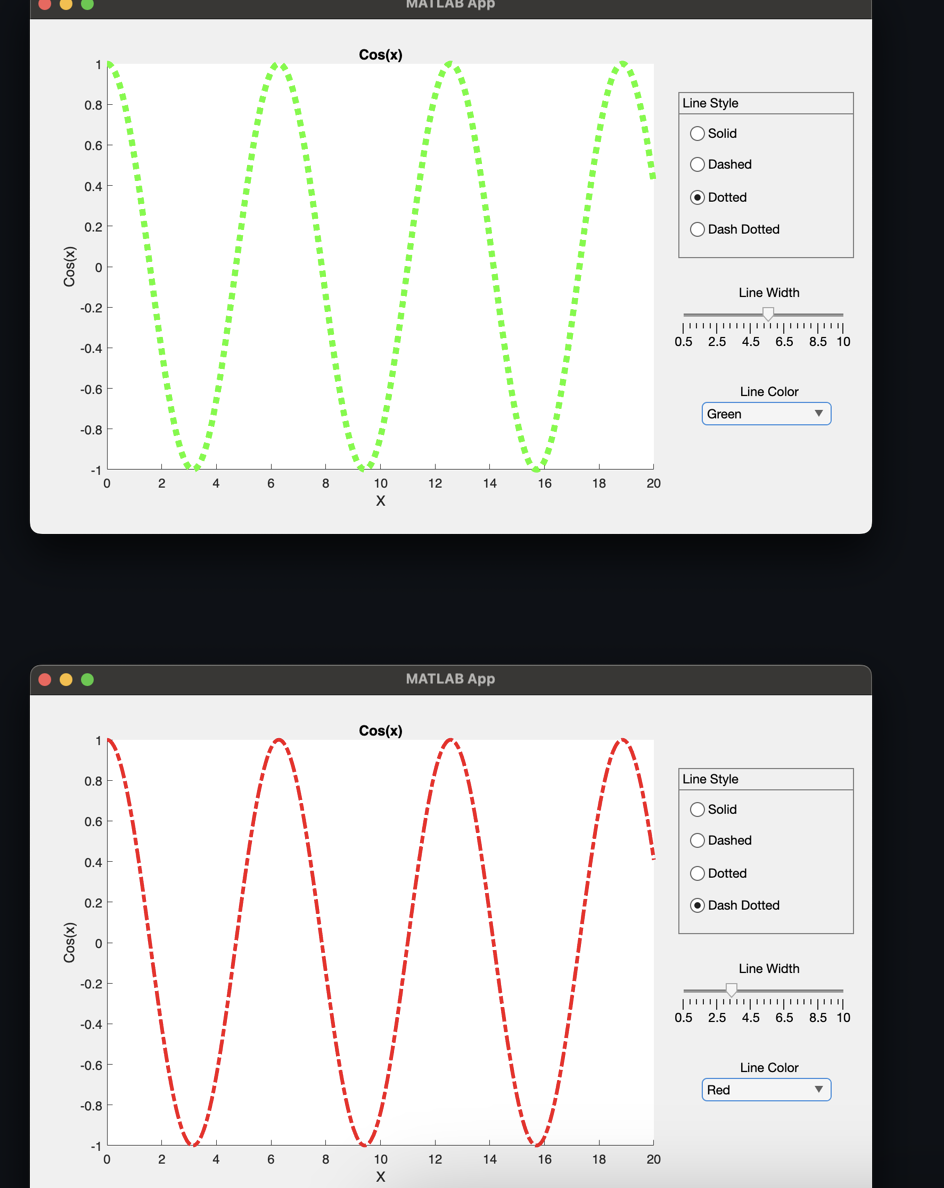The width and height of the screenshot is (944, 1188).
Task: Click the X axis label in bottom plot
Action: 380,1176
